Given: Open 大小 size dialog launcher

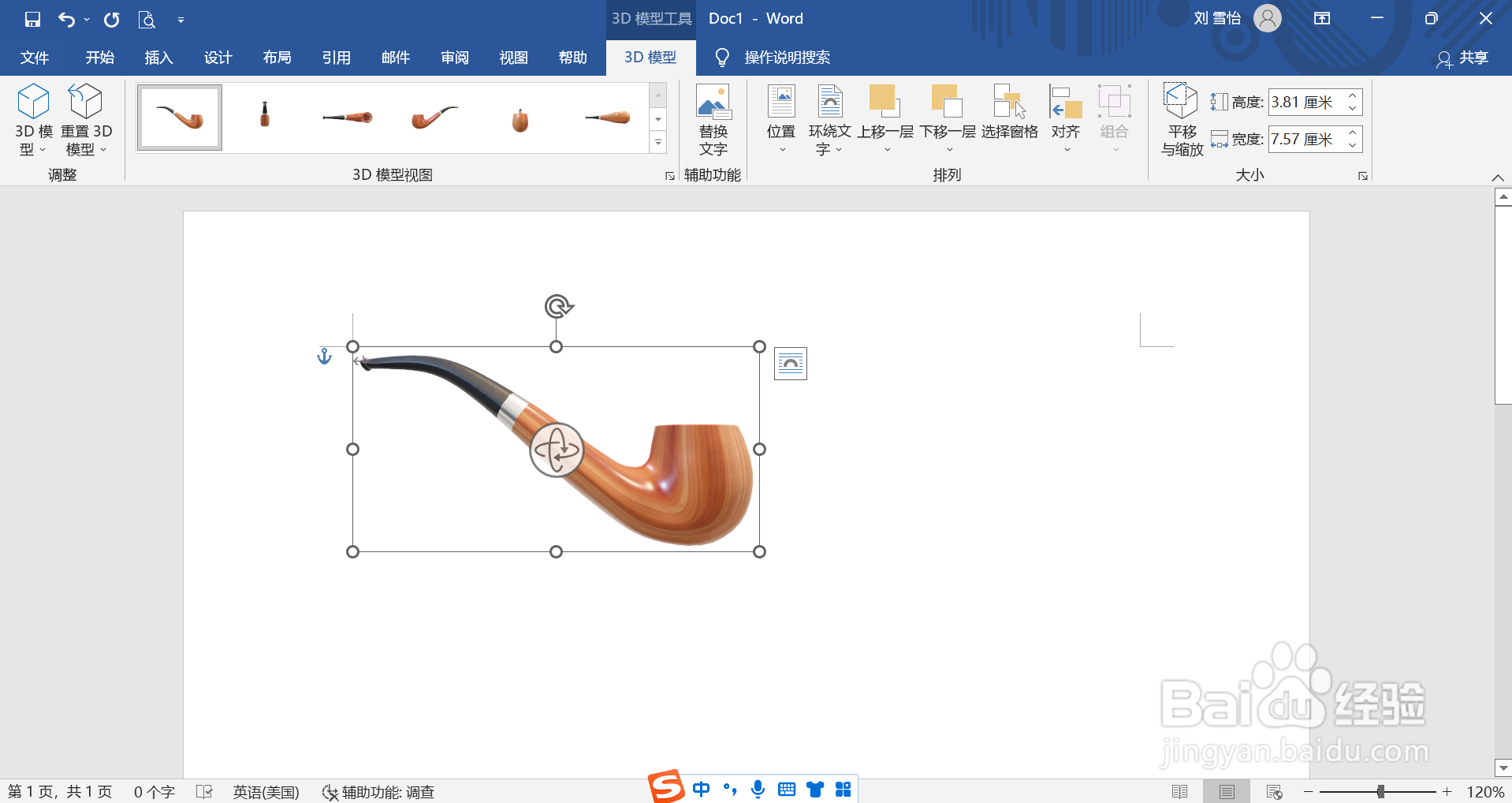Looking at the screenshot, I should 1363,176.
